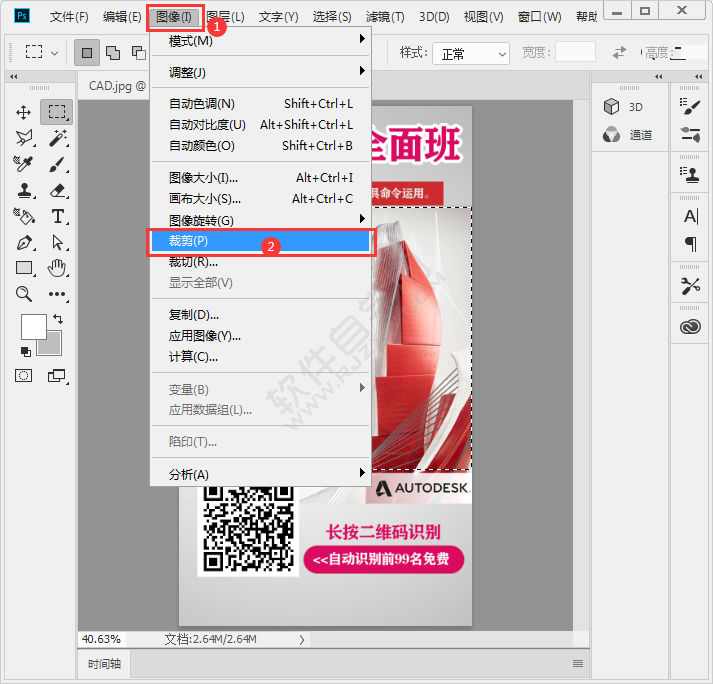713x684 pixels.
Task: Expand the 调整(J) submenu
Action: pyautogui.click(x=261, y=72)
